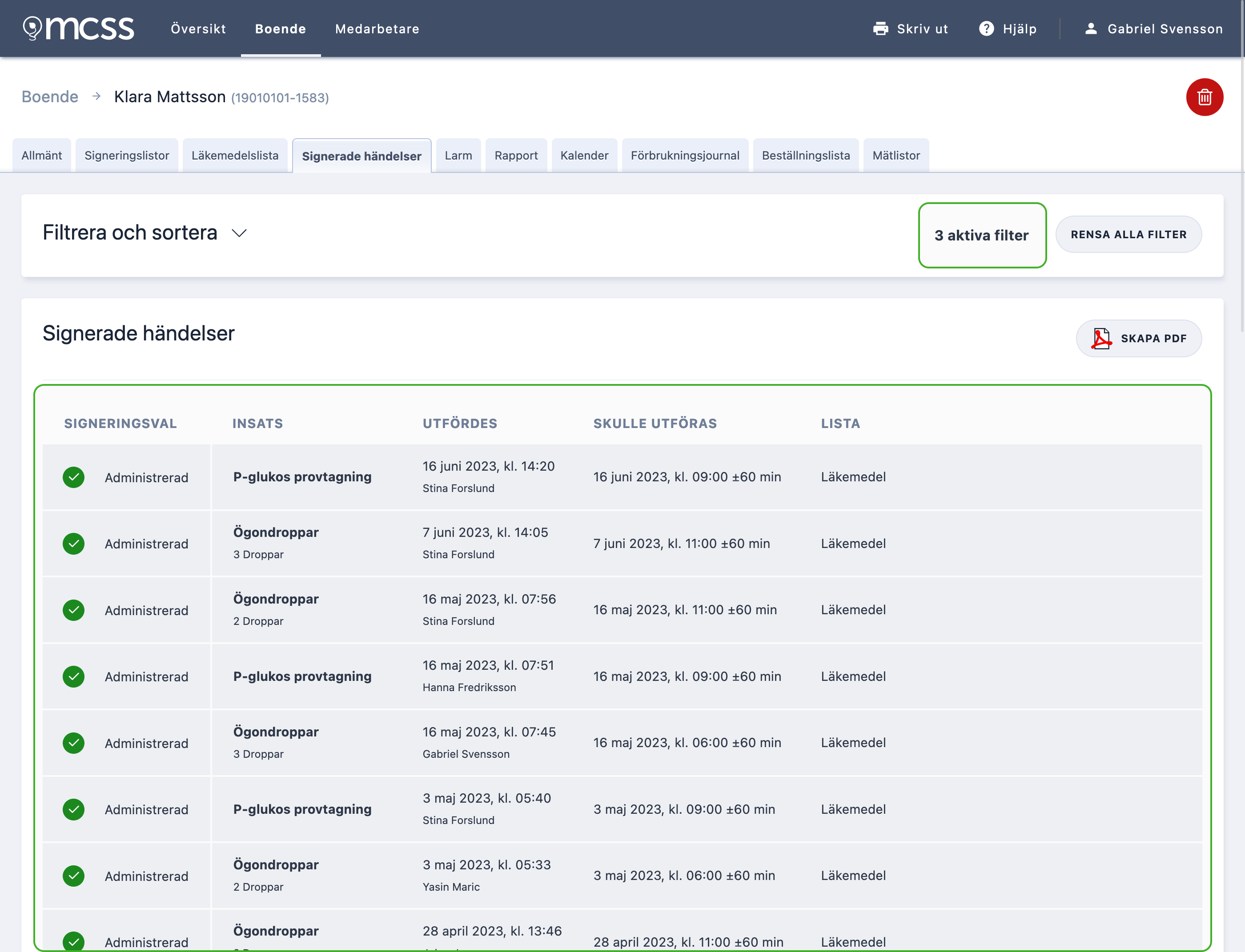The image size is (1245, 952).
Task: Click 3 maj 2023, kl. 09:00 ±60 min
Action: [684, 809]
